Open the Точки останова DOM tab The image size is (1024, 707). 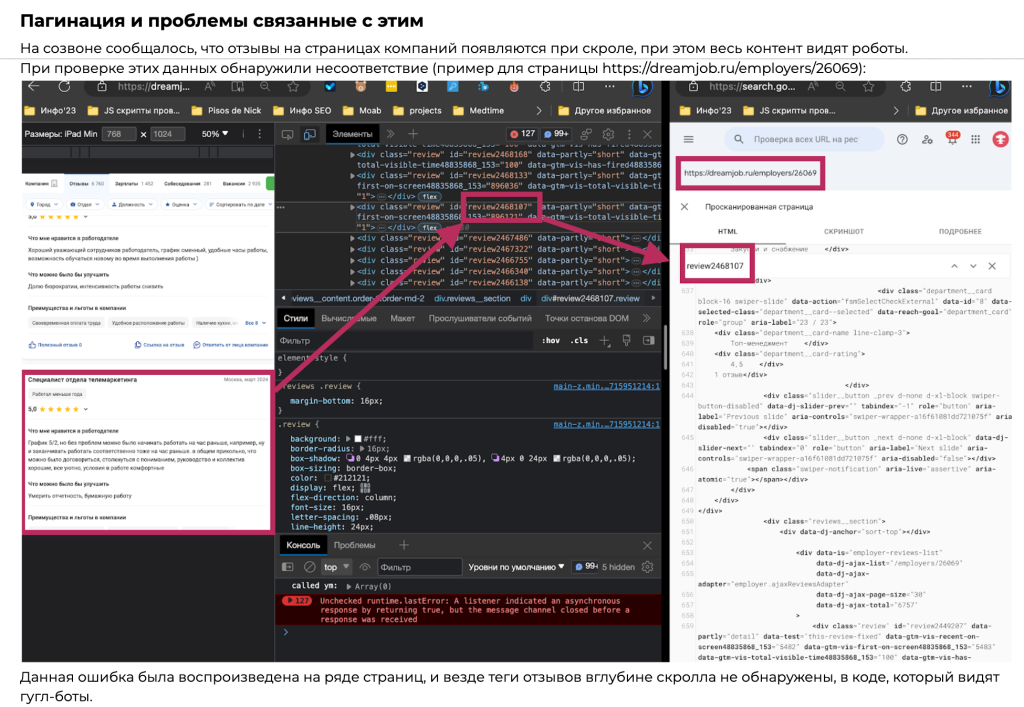[586, 318]
